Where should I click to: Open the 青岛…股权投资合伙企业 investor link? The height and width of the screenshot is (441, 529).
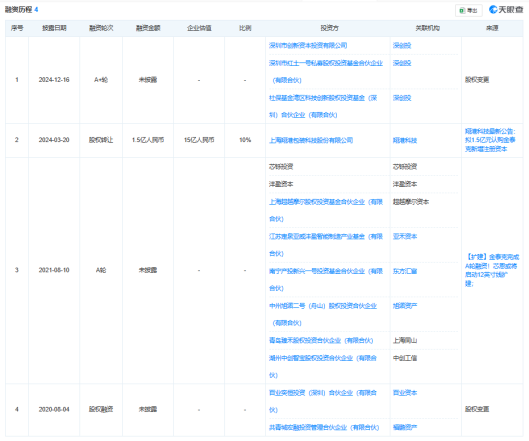[x=321, y=340]
